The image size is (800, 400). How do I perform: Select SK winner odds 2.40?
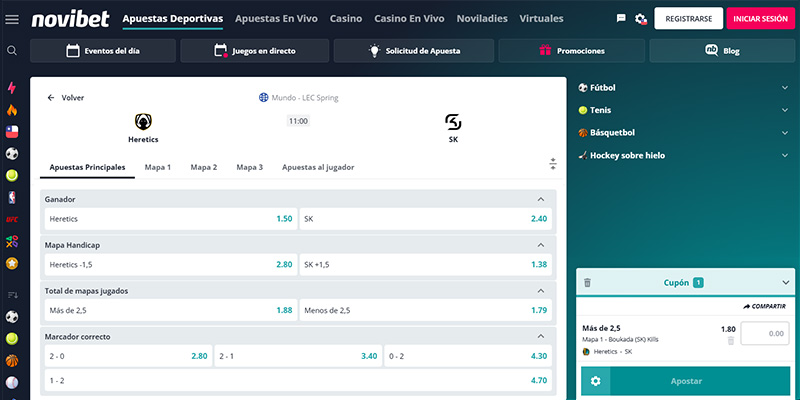[426, 219]
